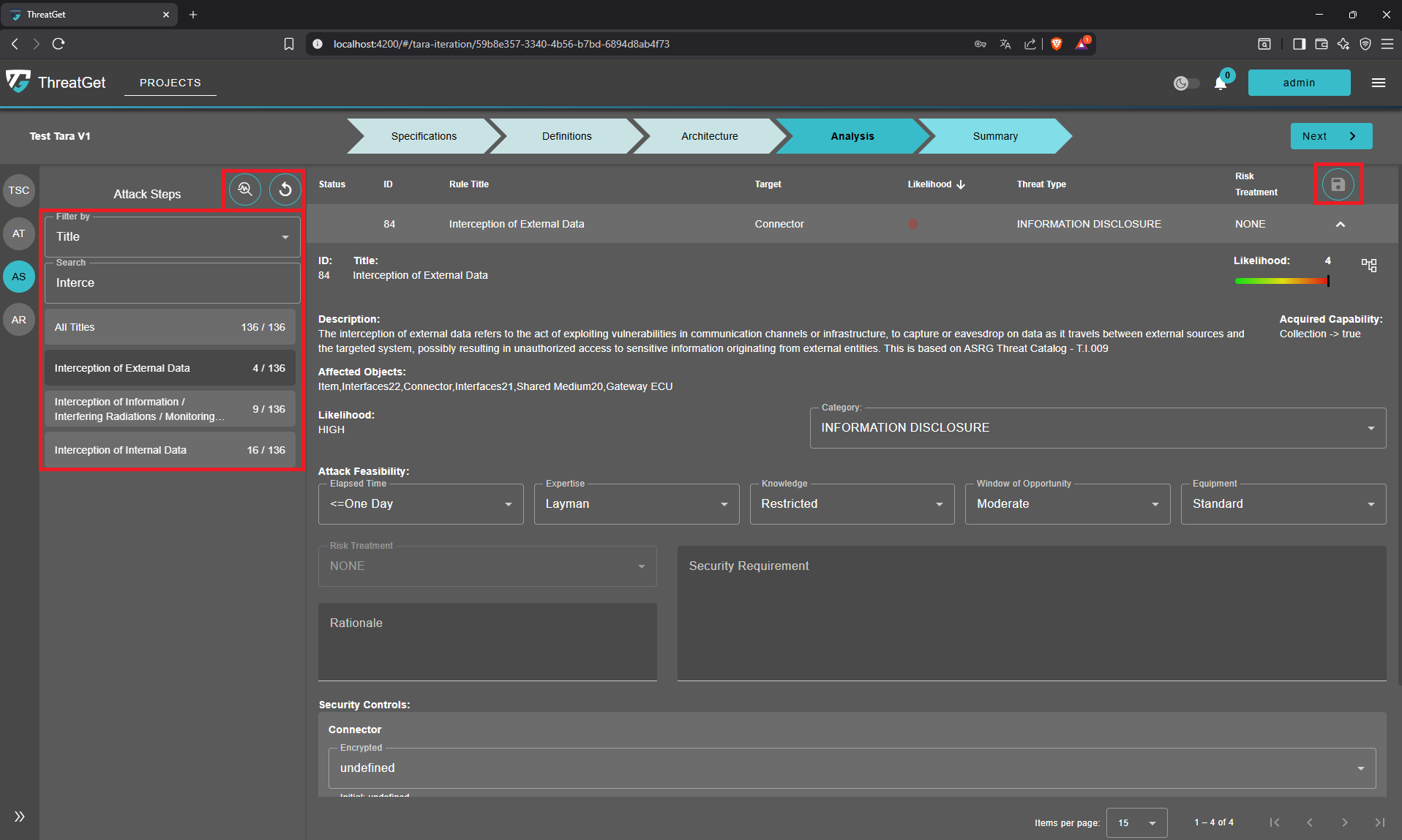Click the Likelihood gradient slider
Screen dimensions: 1402x840
coord(1281,280)
